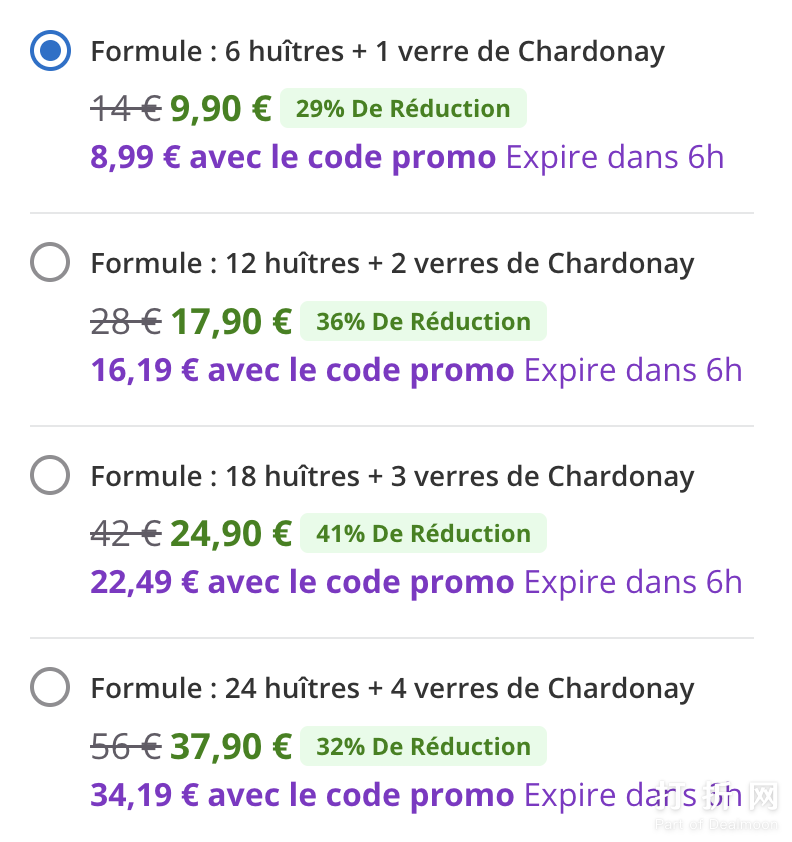
Task: Click the 32% De Réduction badge
Action: (423, 746)
